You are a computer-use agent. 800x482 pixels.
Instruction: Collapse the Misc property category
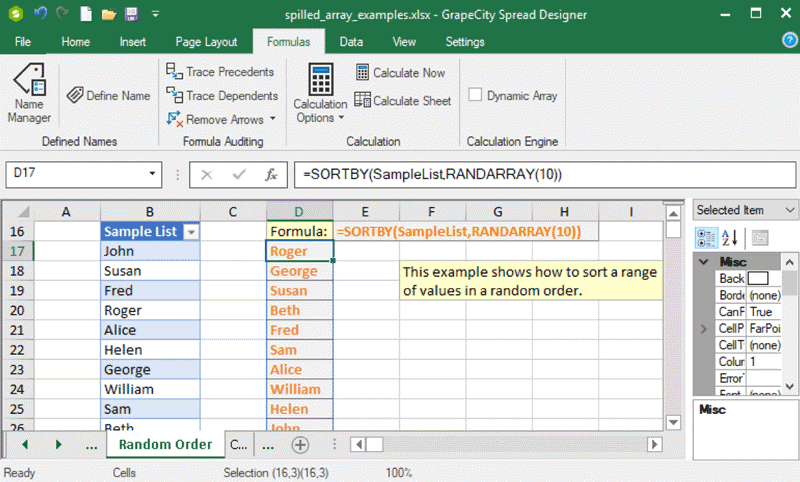(704, 261)
